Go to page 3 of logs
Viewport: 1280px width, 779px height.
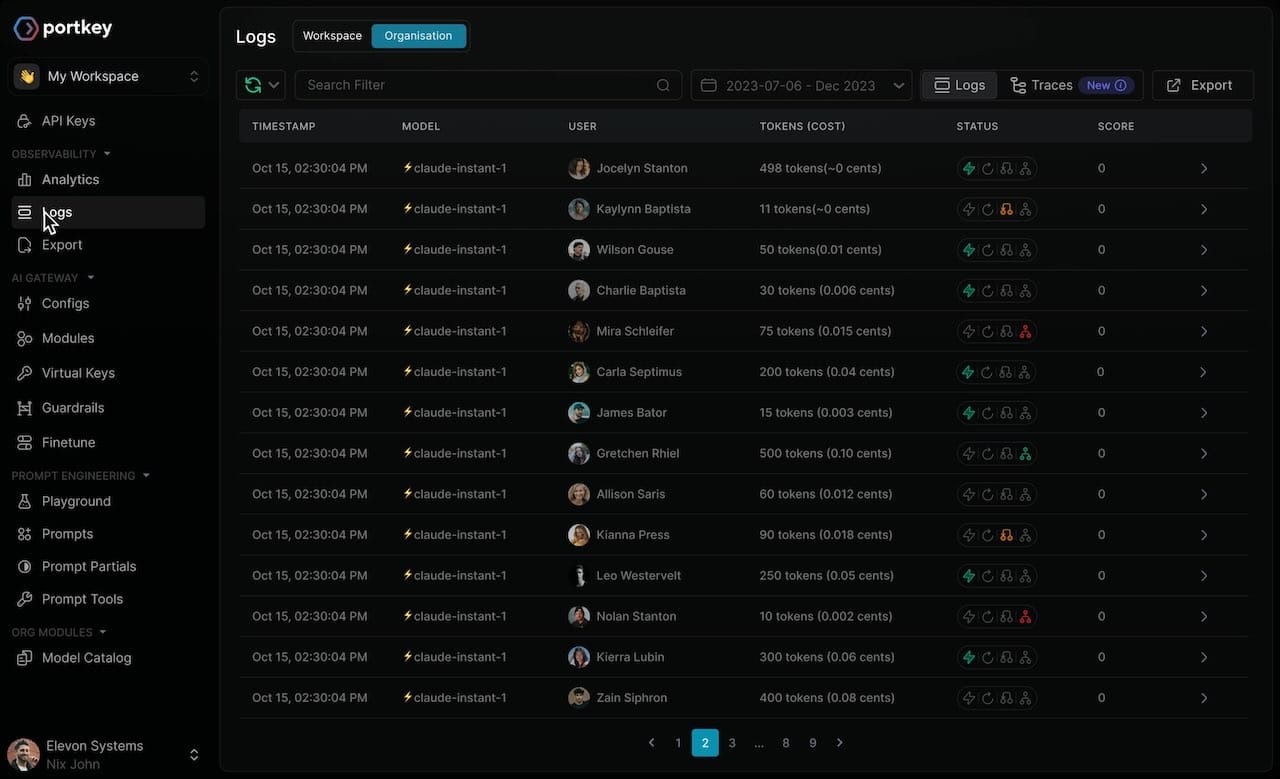(x=732, y=743)
